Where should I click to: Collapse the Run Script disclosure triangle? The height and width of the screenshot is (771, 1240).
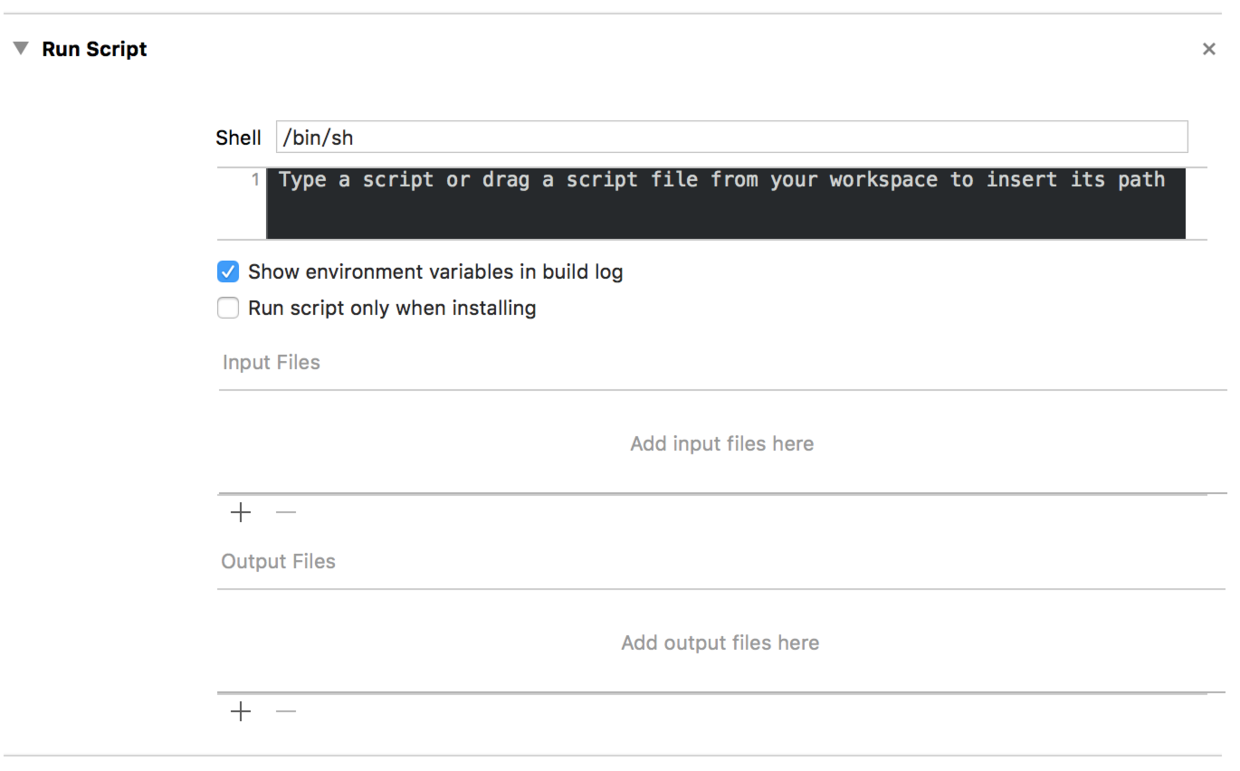20,49
